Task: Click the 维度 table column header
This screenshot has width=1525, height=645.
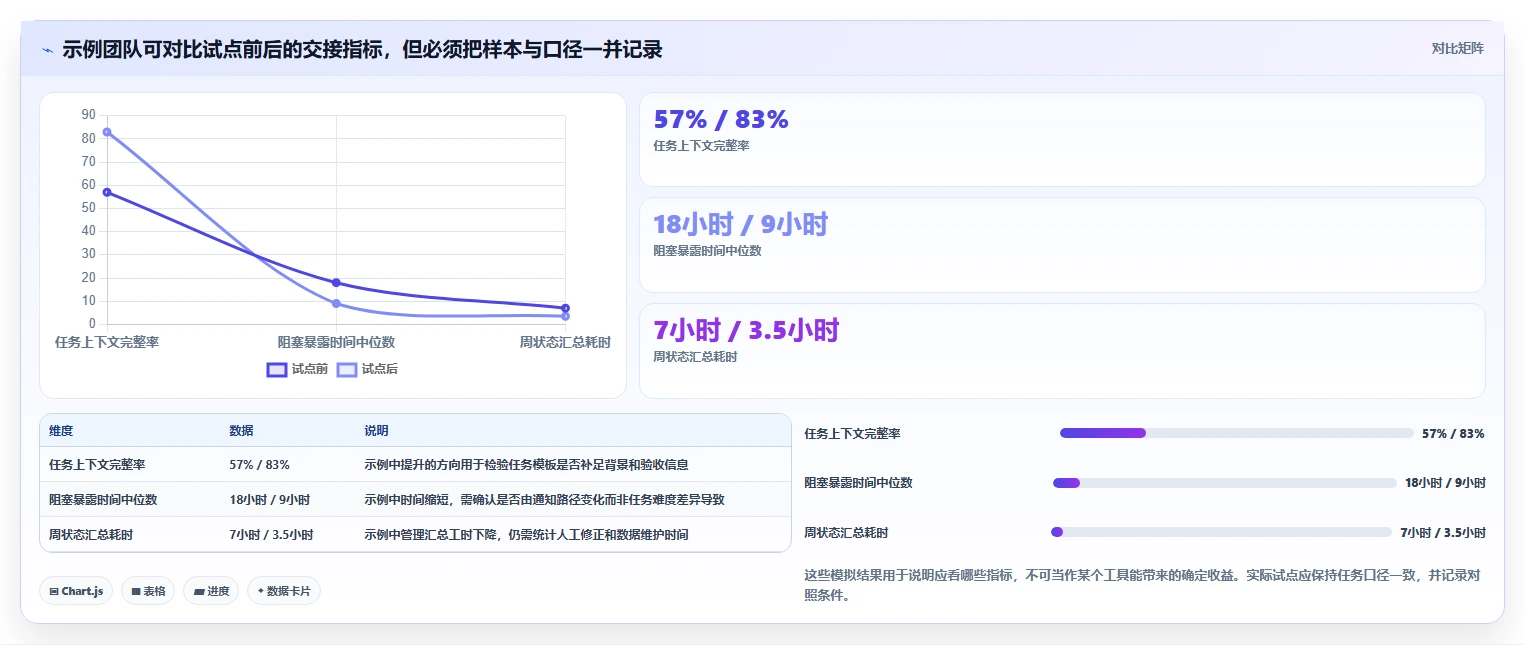Action: [x=61, y=431]
